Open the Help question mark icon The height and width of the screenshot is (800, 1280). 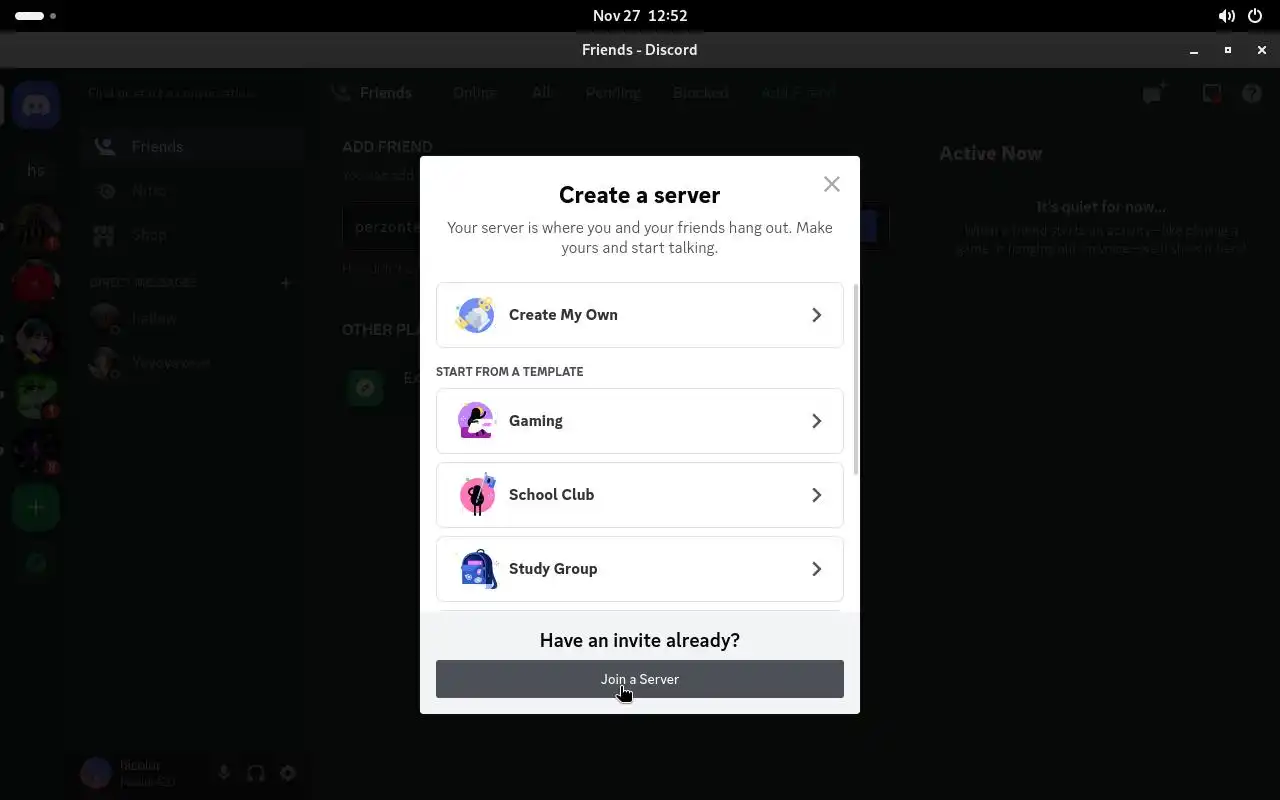(x=1252, y=93)
